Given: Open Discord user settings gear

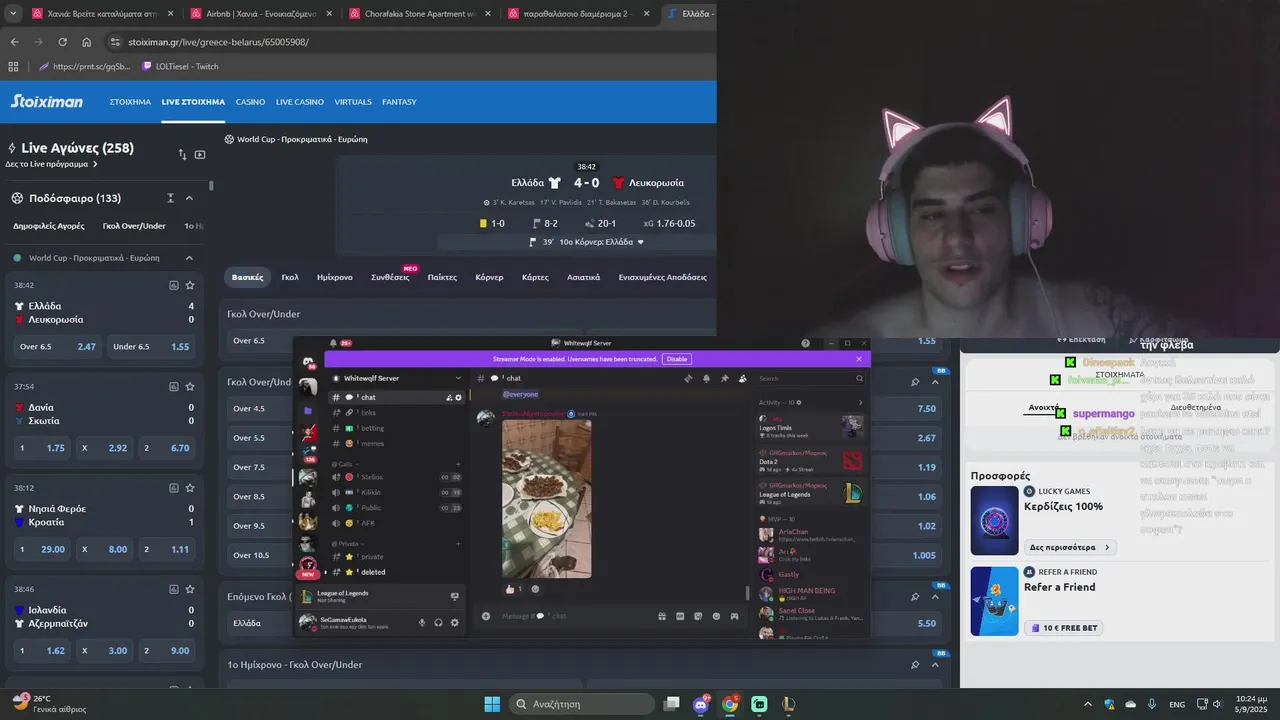Looking at the screenshot, I should pyautogui.click(x=455, y=622).
